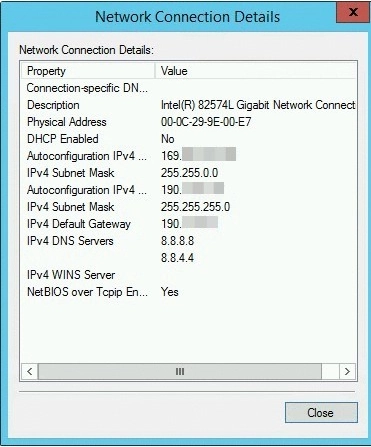Click the horizontal scrollbar right arrow
The width and height of the screenshot is (371, 447).
[x=348, y=371]
